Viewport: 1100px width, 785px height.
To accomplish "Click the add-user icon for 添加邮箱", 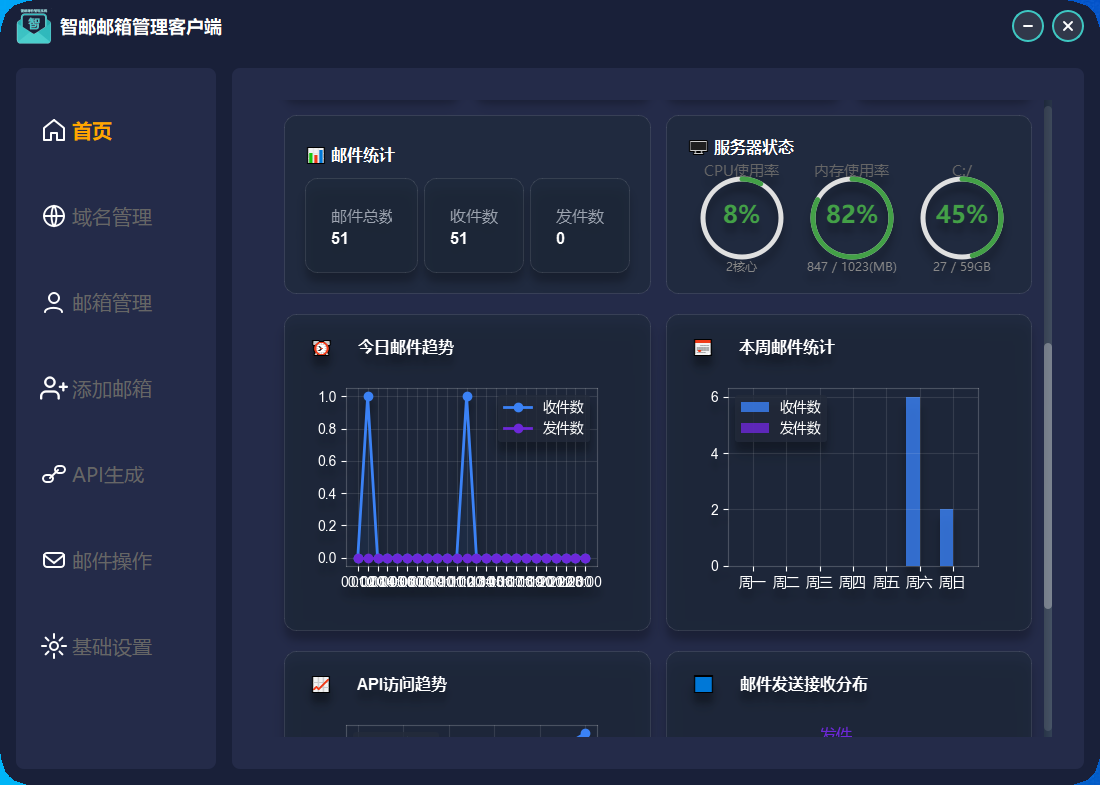I will [53, 389].
